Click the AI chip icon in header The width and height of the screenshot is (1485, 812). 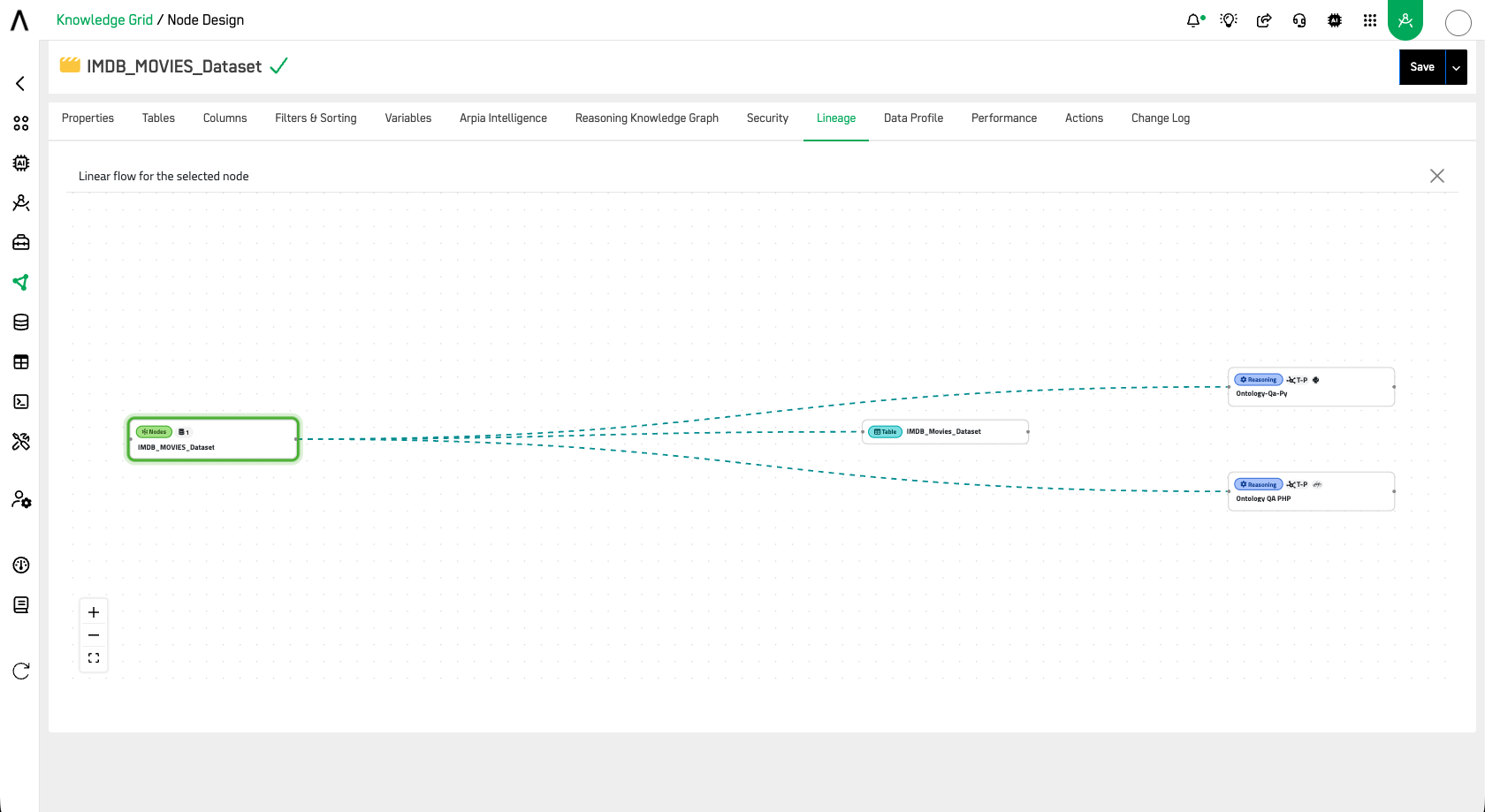(1335, 20)
